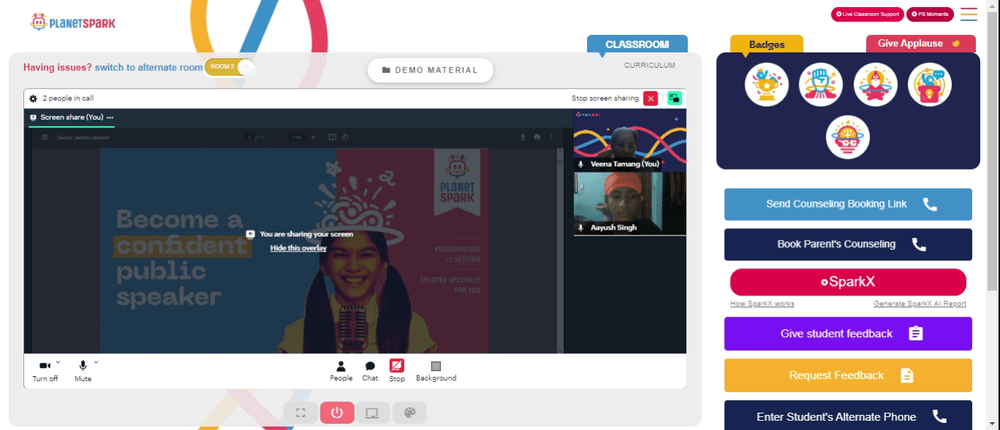Open How SparkX works link
This screenshot has height=430, width=1000.
[x=762, y=304]
